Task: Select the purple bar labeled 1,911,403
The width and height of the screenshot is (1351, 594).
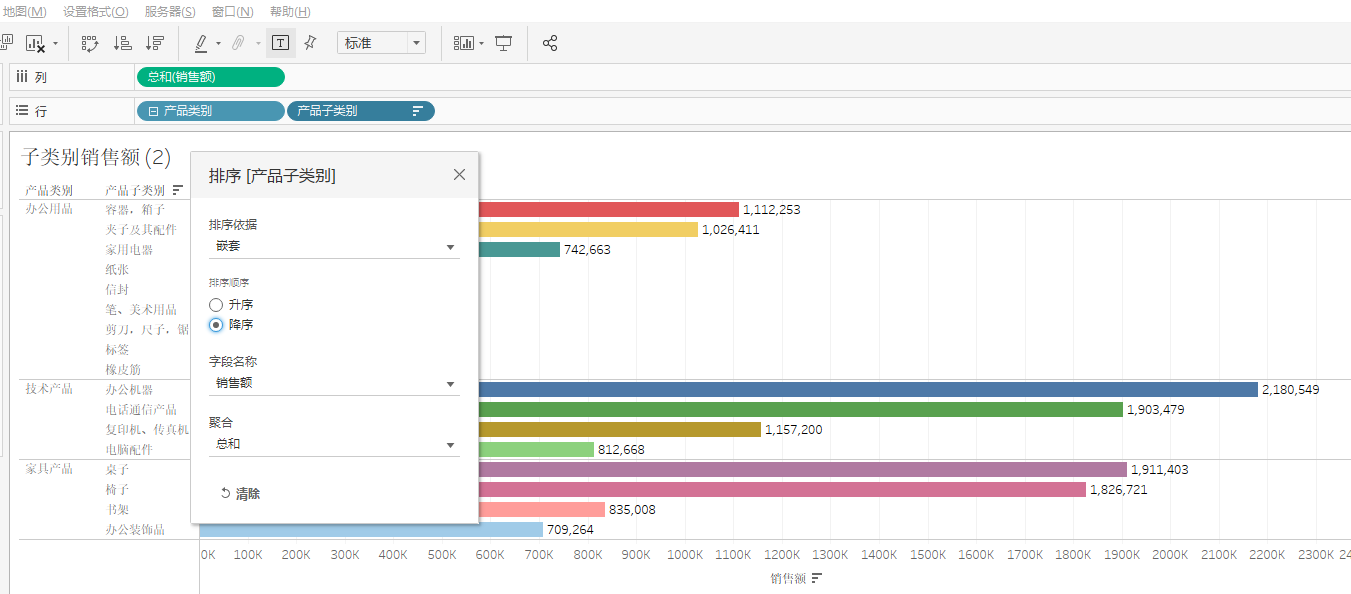Action: (x=802, y=470)
